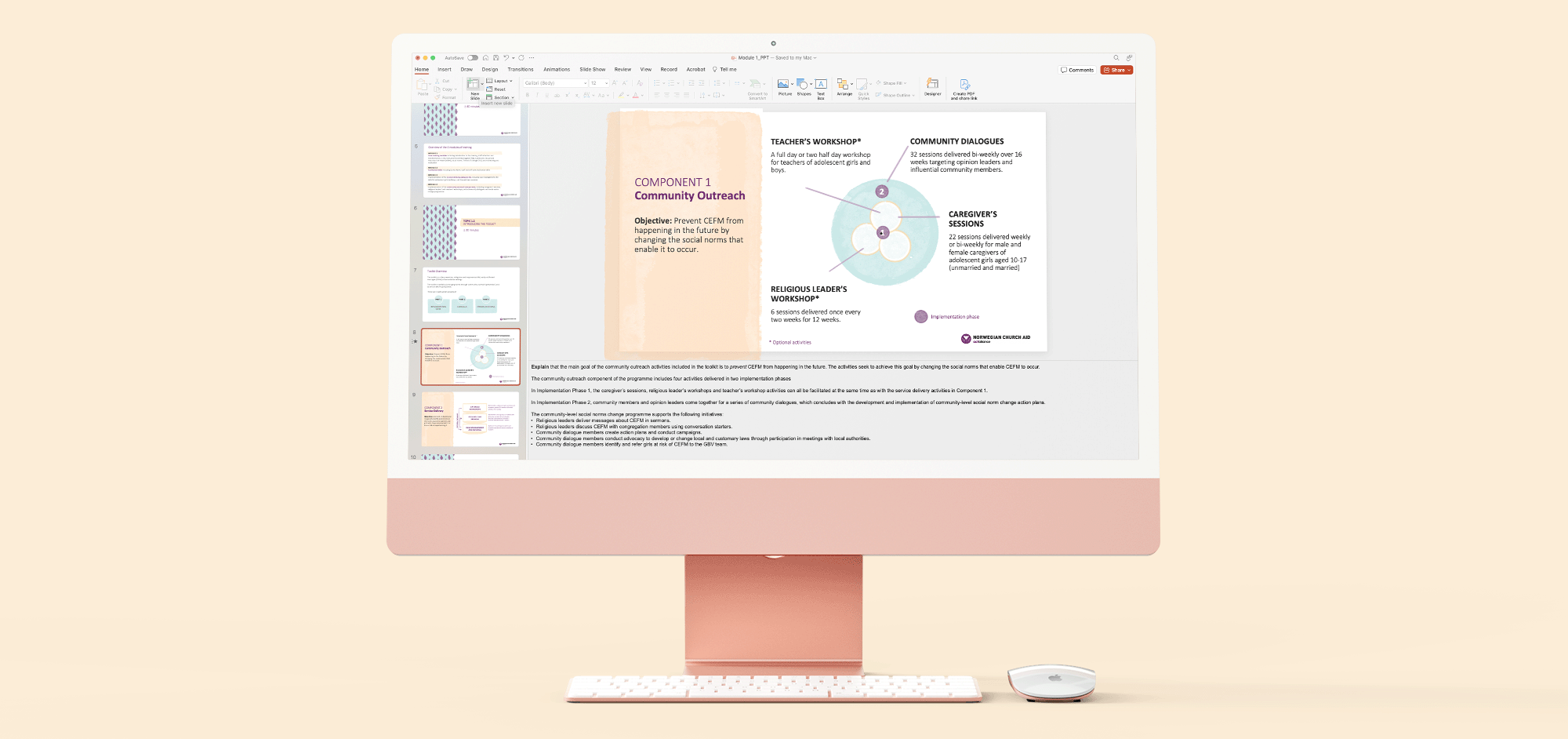1568x739 pixels.
Task: Toggle Superscript formatting
Action: click(x=567, y=95)
